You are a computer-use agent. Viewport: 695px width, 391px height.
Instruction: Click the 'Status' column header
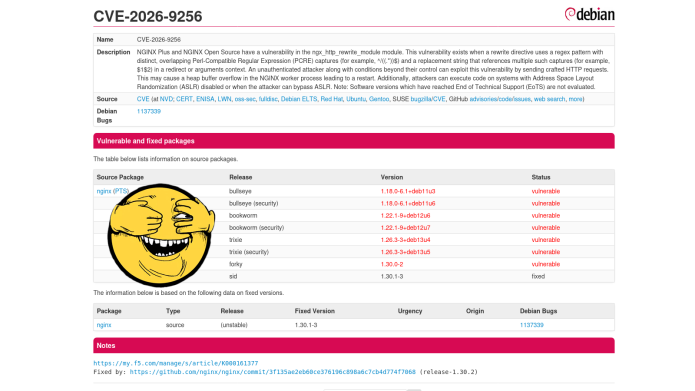pos(541,177)
